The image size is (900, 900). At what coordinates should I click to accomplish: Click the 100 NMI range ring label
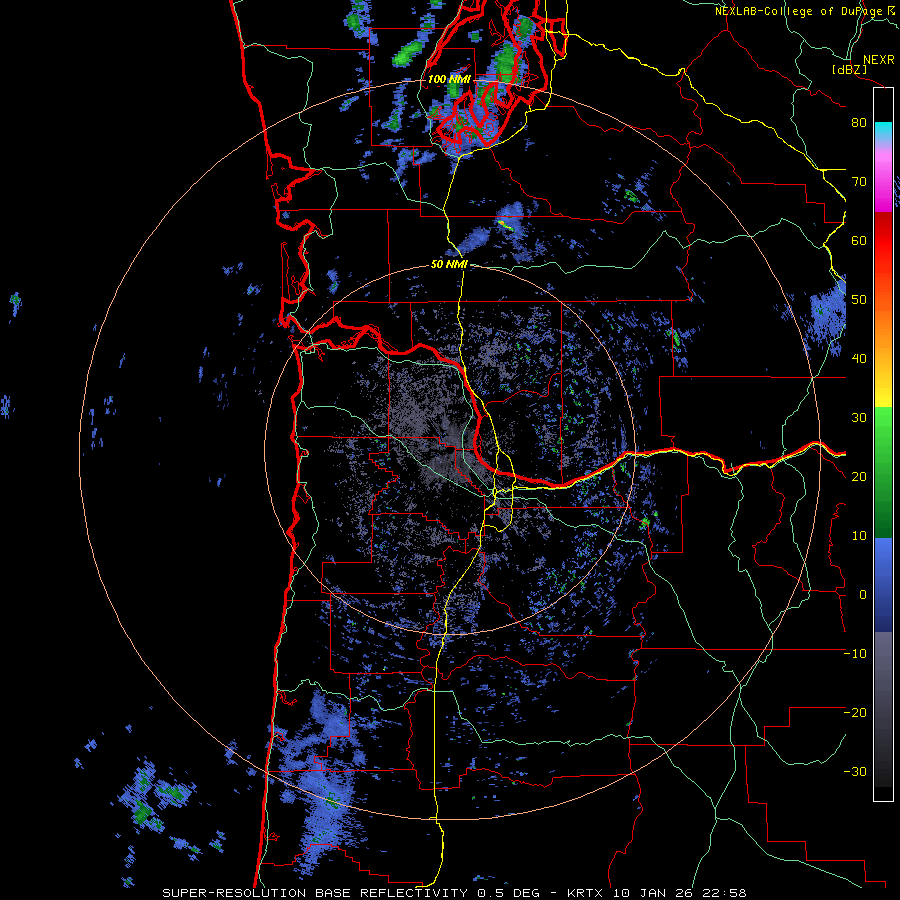pos(449,79)
